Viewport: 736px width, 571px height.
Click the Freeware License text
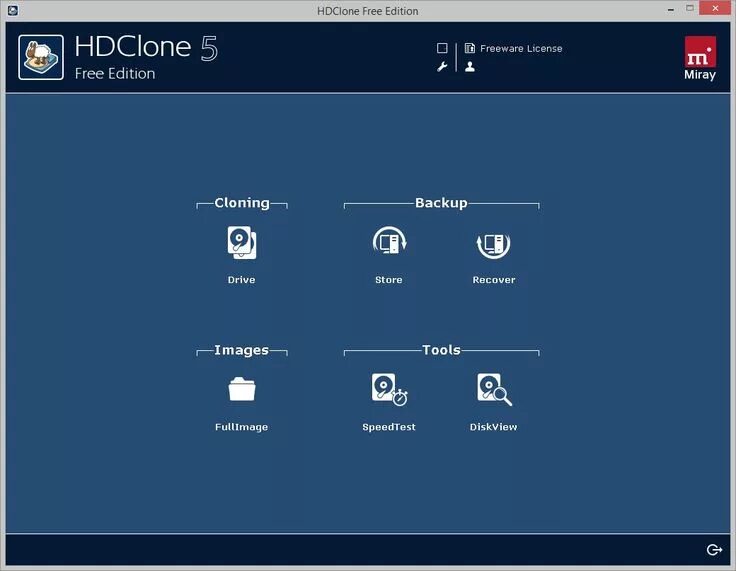(521, 48)
